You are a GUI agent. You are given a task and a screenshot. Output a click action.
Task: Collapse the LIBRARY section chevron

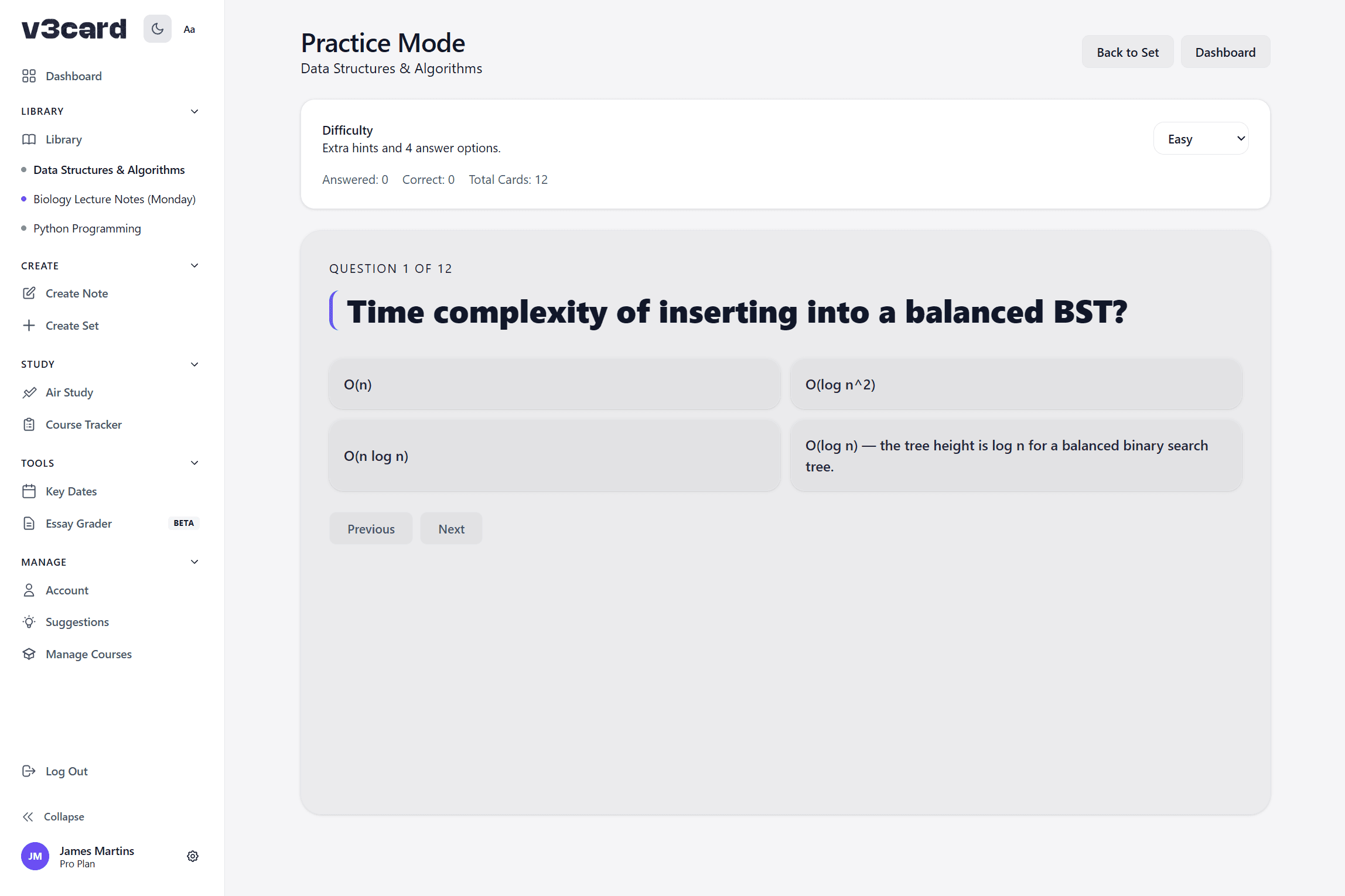194,111
